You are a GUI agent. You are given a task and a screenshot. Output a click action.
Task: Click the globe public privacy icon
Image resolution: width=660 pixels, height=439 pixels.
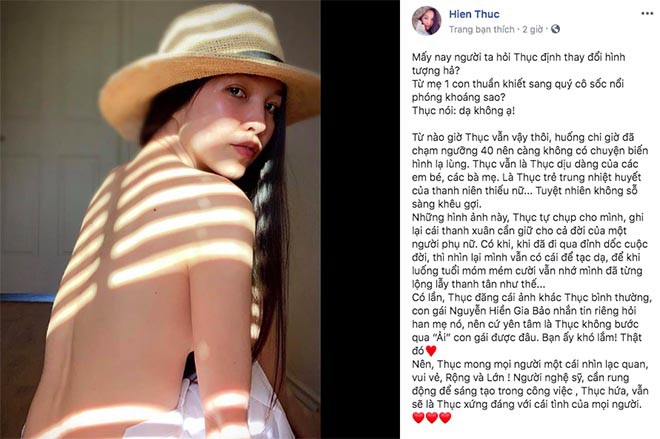[555, 29]
